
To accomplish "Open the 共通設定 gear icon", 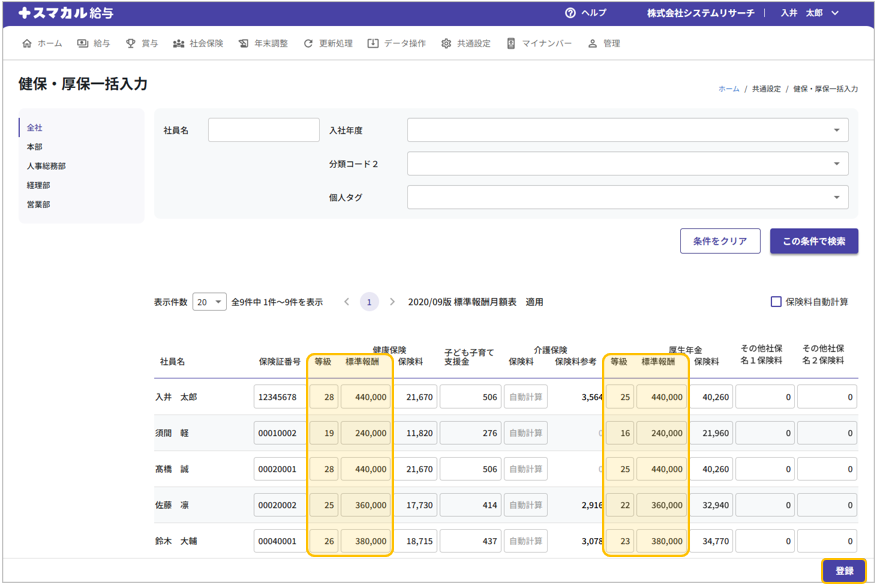I will click(x=446, y=44).
